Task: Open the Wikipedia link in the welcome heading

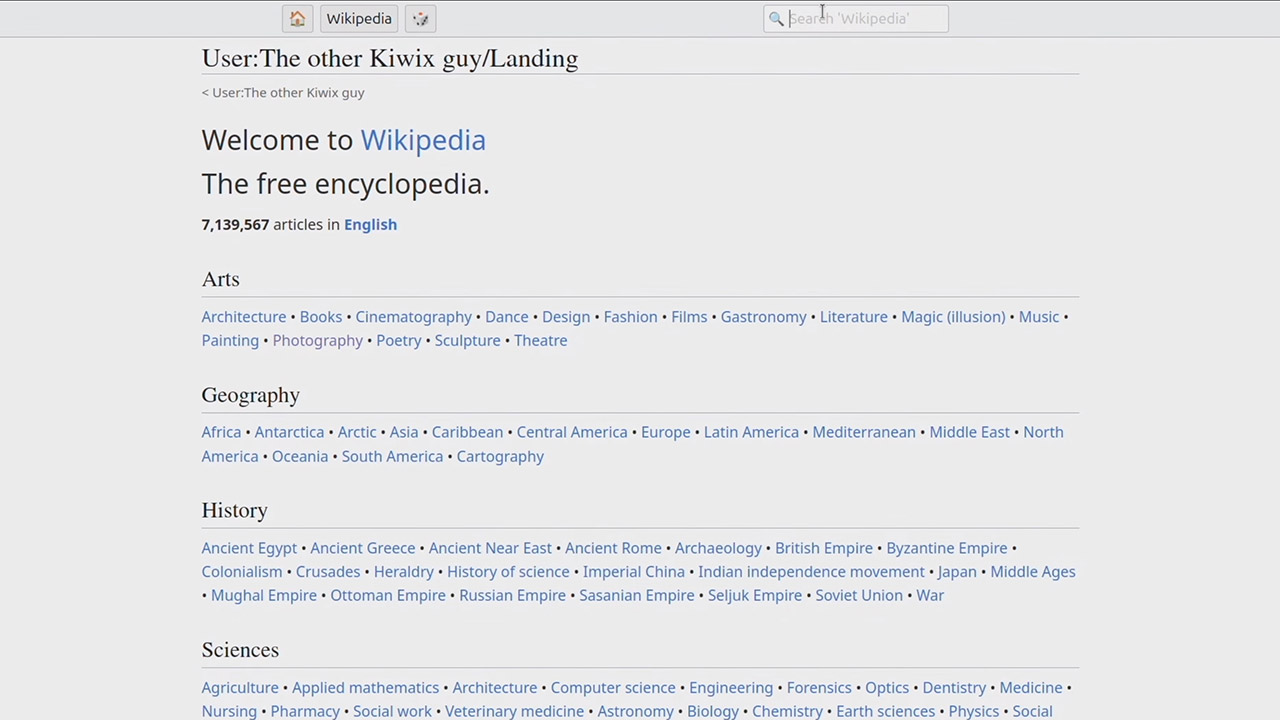Action: point(423,140)
